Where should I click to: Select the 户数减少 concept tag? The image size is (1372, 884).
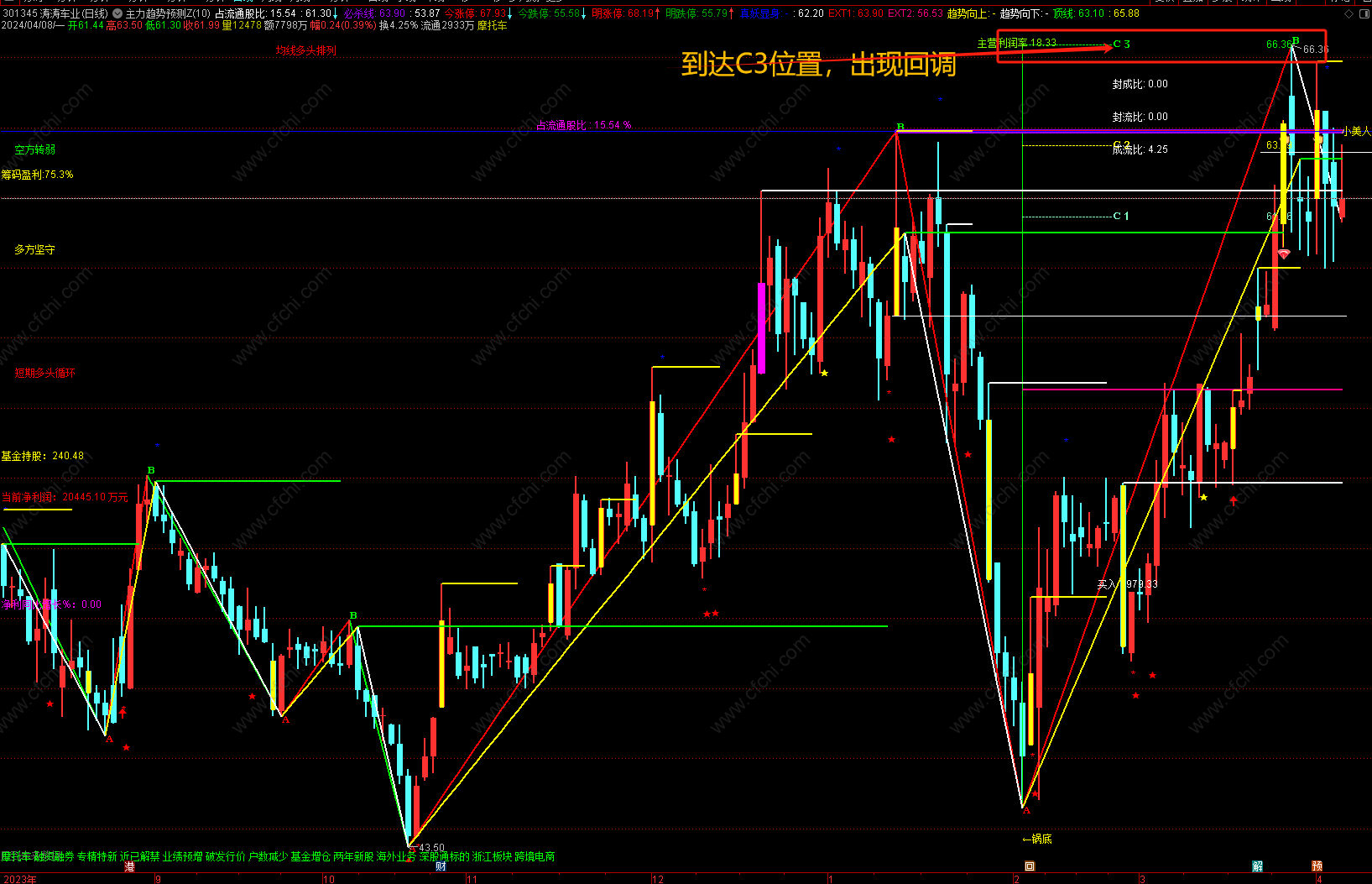point(268,856)
